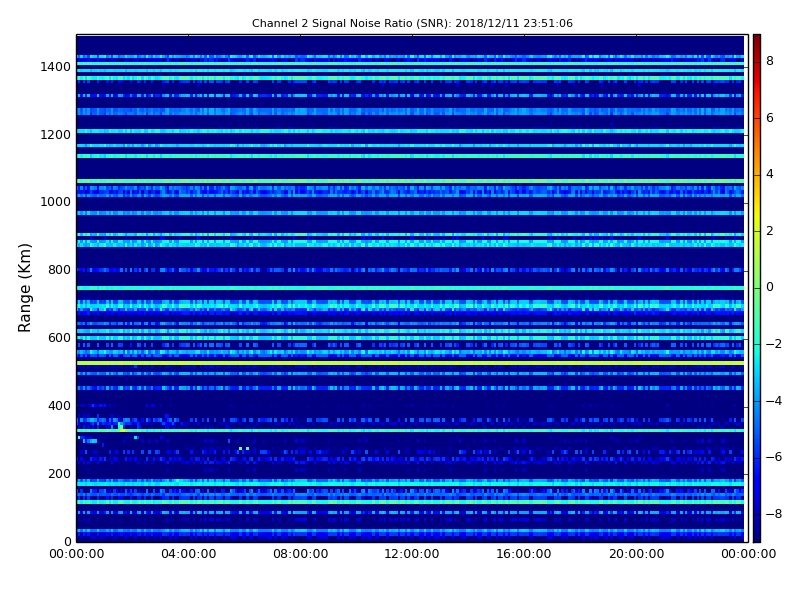This screenshot has width=800, height=600.
Task: Click the 1200 range tick label
Action: [x=56, y=135]
